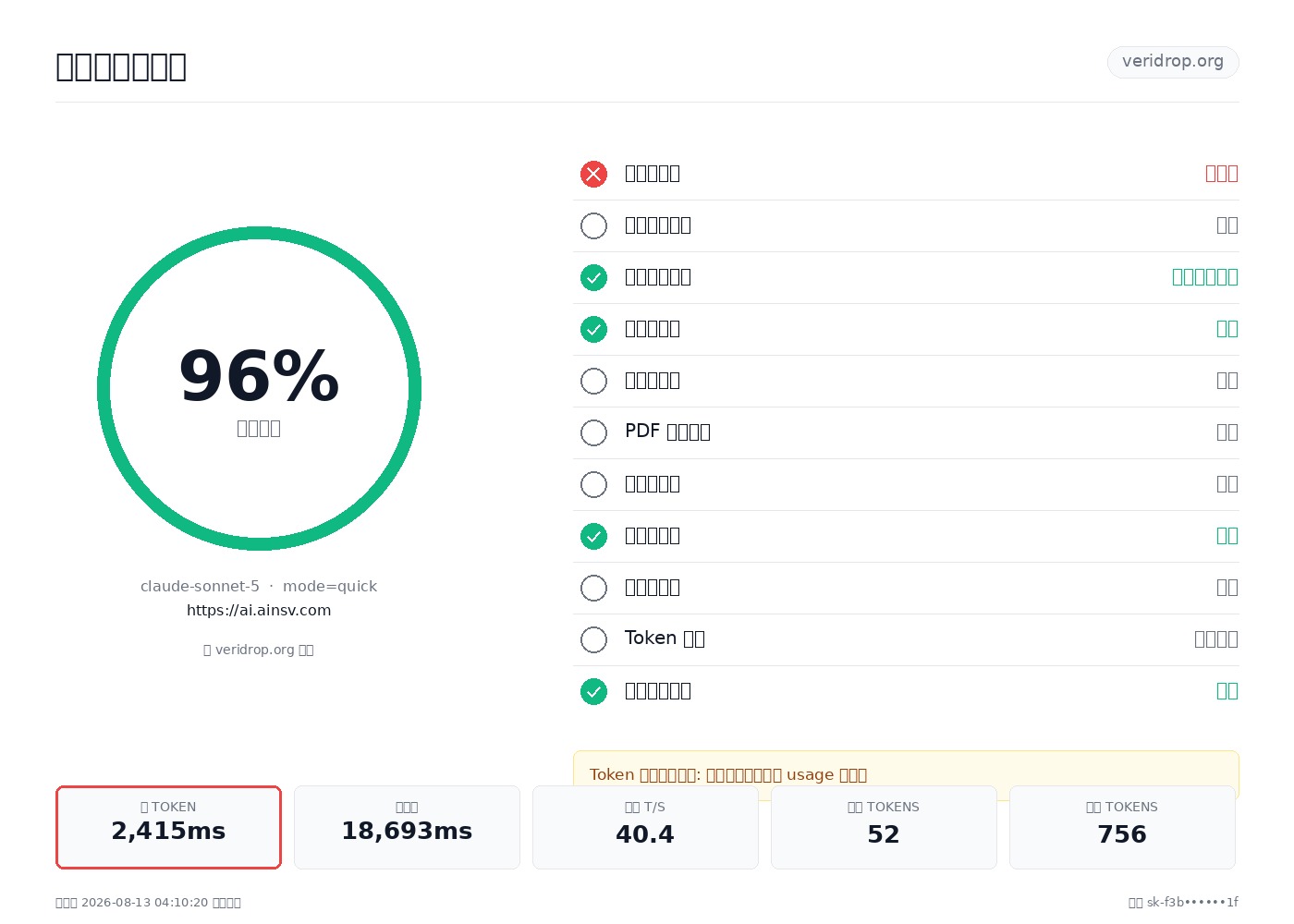
Task: Click the red status text on the failed row
Action: (x=1222, y=174)
